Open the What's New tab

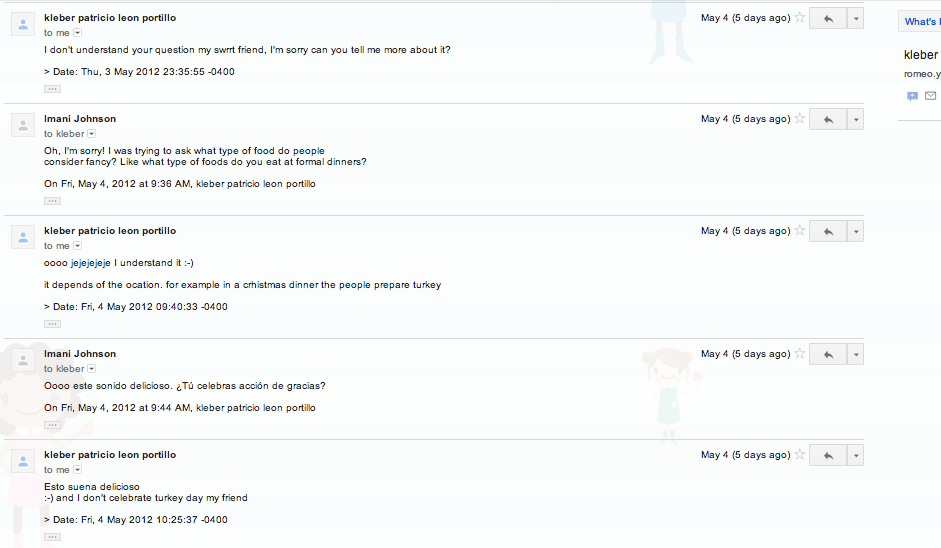coord(920,22)
